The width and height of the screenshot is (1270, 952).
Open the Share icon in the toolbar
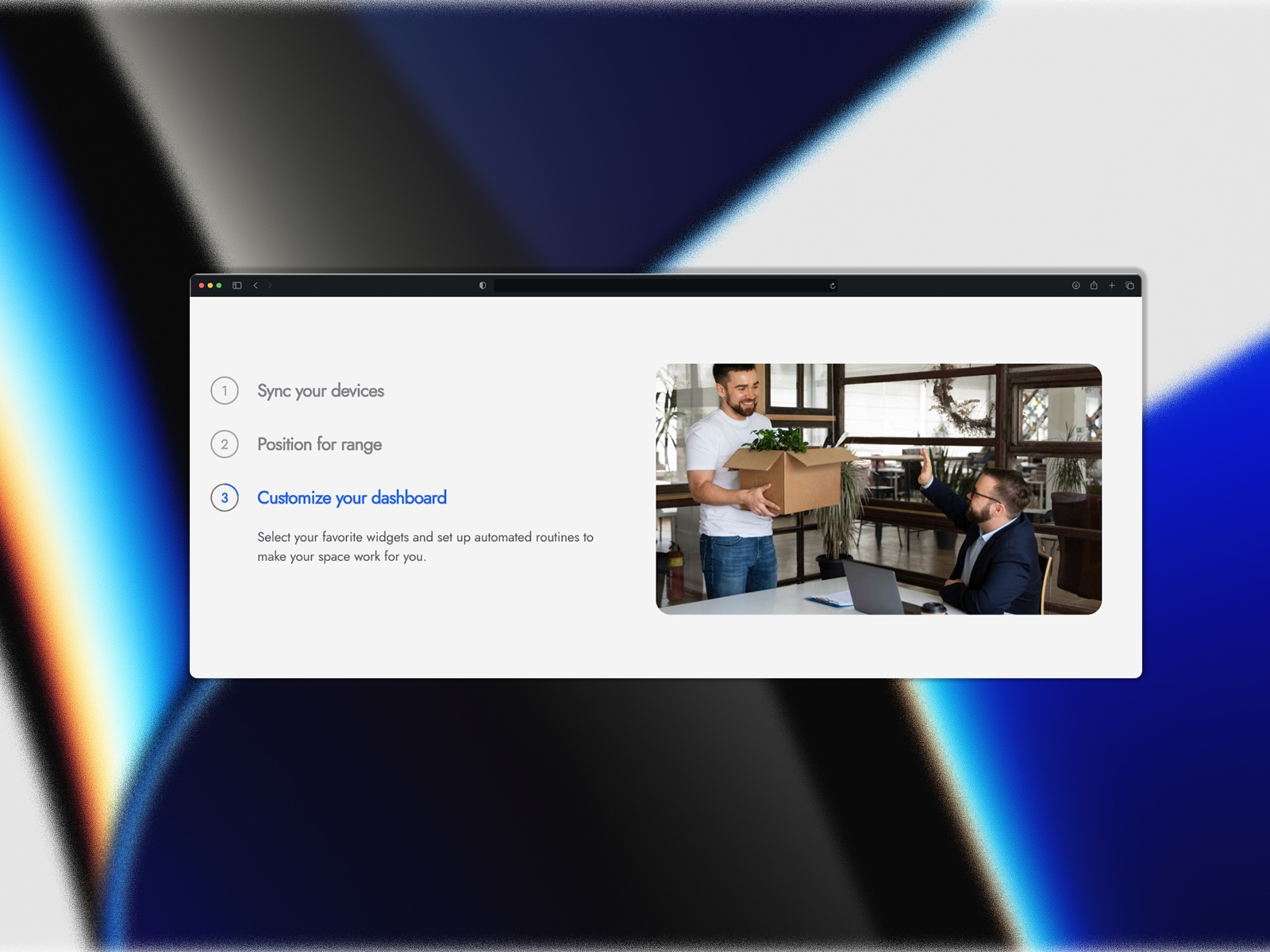(1094, 286)
